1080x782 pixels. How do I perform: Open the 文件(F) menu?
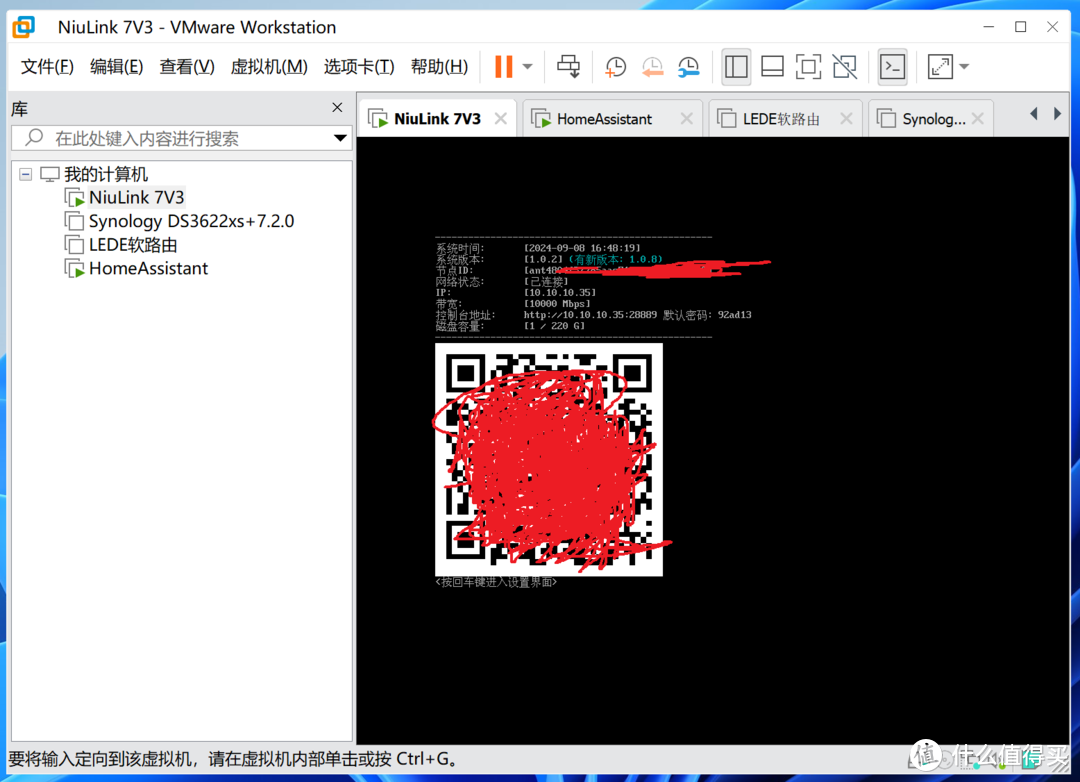[47, 67]
